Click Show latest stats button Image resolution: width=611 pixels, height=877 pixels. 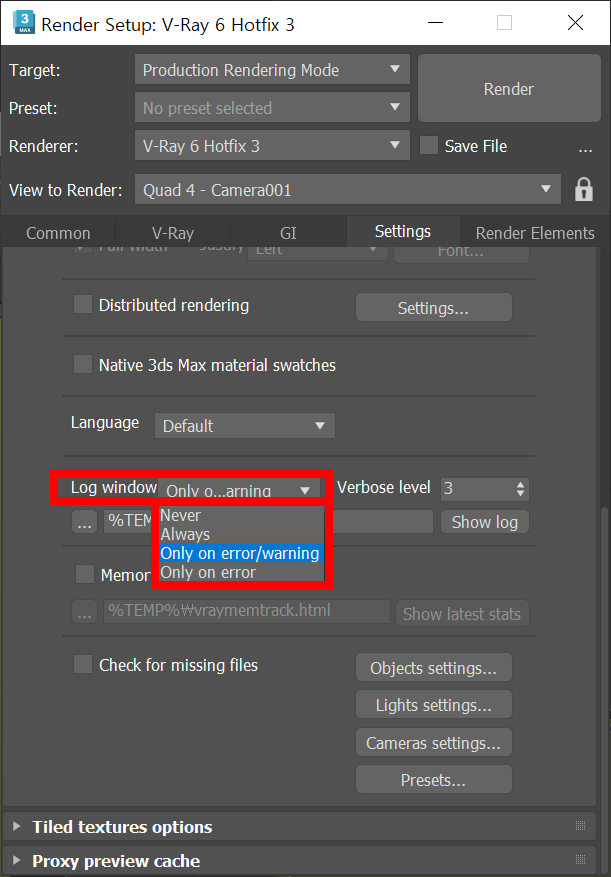coord(462,614)
